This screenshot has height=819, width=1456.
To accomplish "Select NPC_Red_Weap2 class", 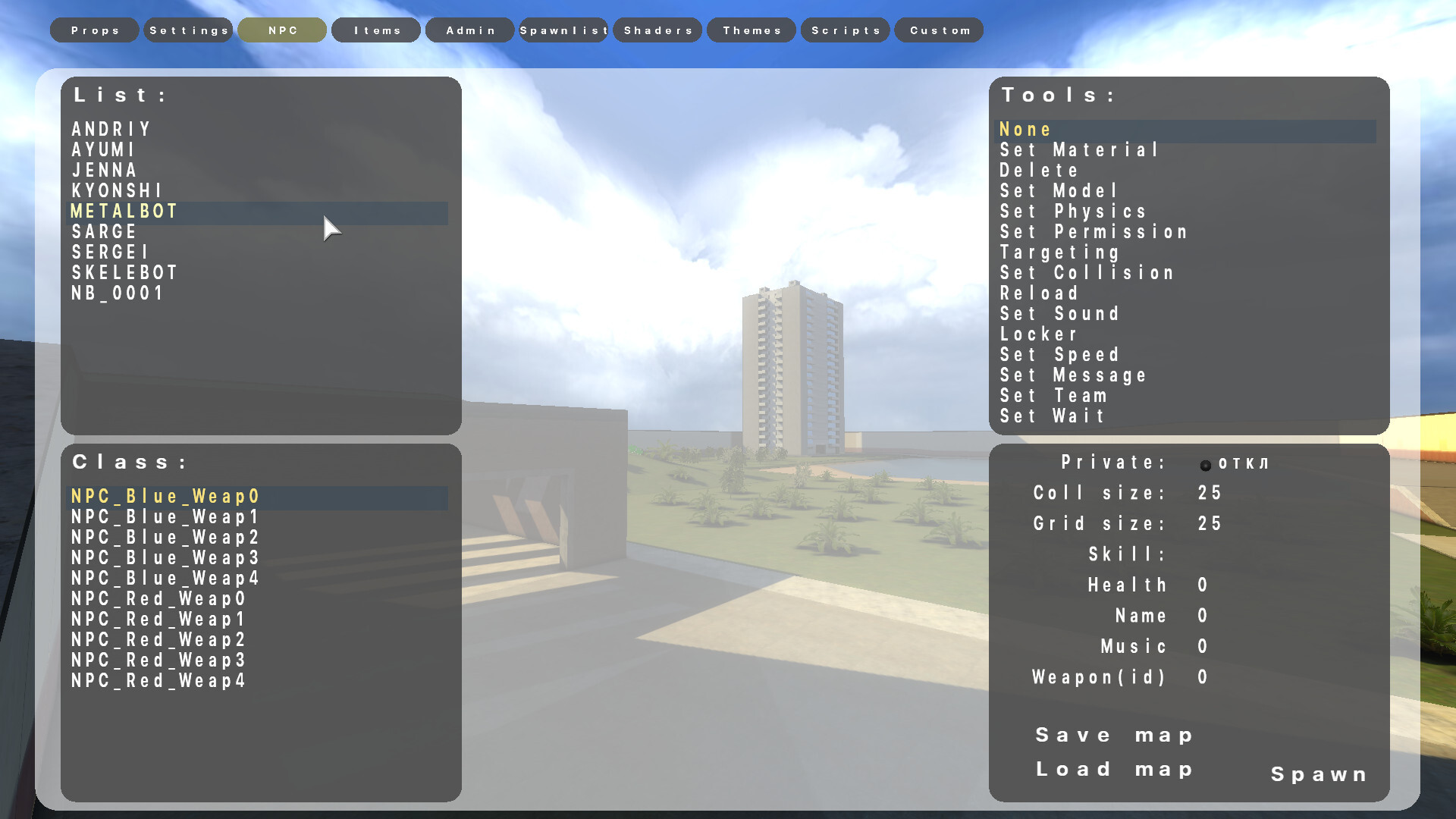I will 158,639.
